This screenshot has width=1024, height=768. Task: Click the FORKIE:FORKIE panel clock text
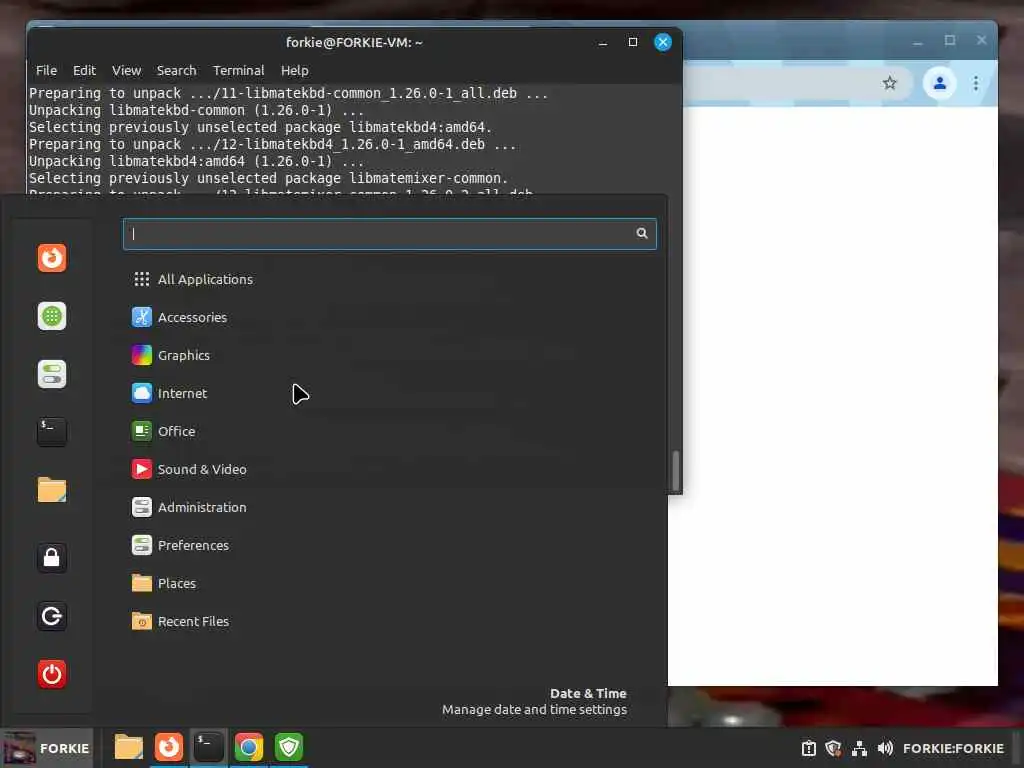953,748
